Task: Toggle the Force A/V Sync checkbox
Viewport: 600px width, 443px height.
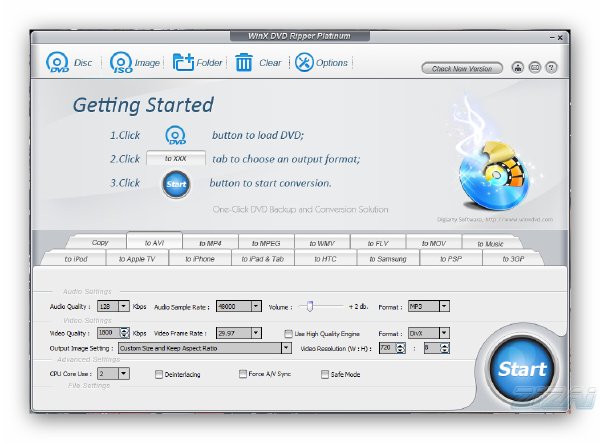Action: click(x=243, y=373)
